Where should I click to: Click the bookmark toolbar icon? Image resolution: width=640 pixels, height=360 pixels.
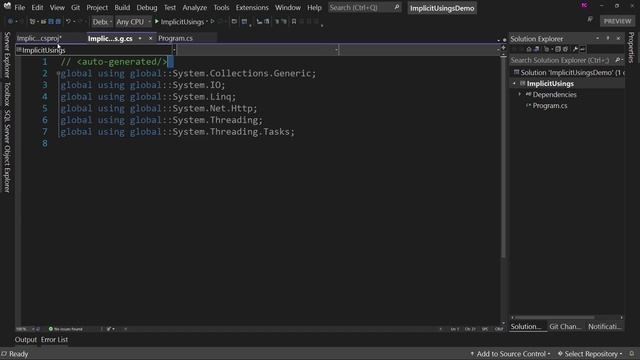point(293,21)
